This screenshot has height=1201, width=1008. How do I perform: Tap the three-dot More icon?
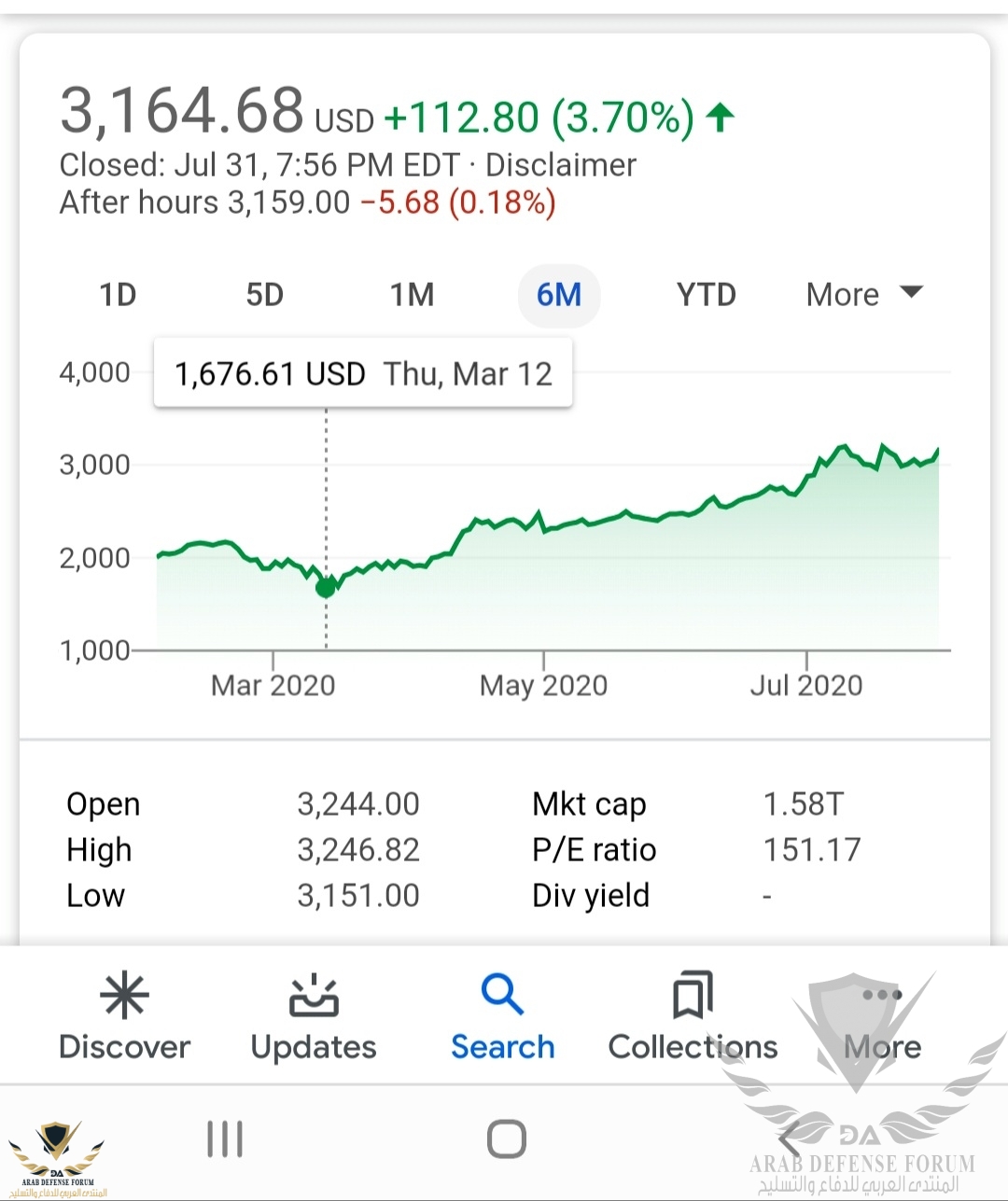pyautogui.click(x=882, y=995)
